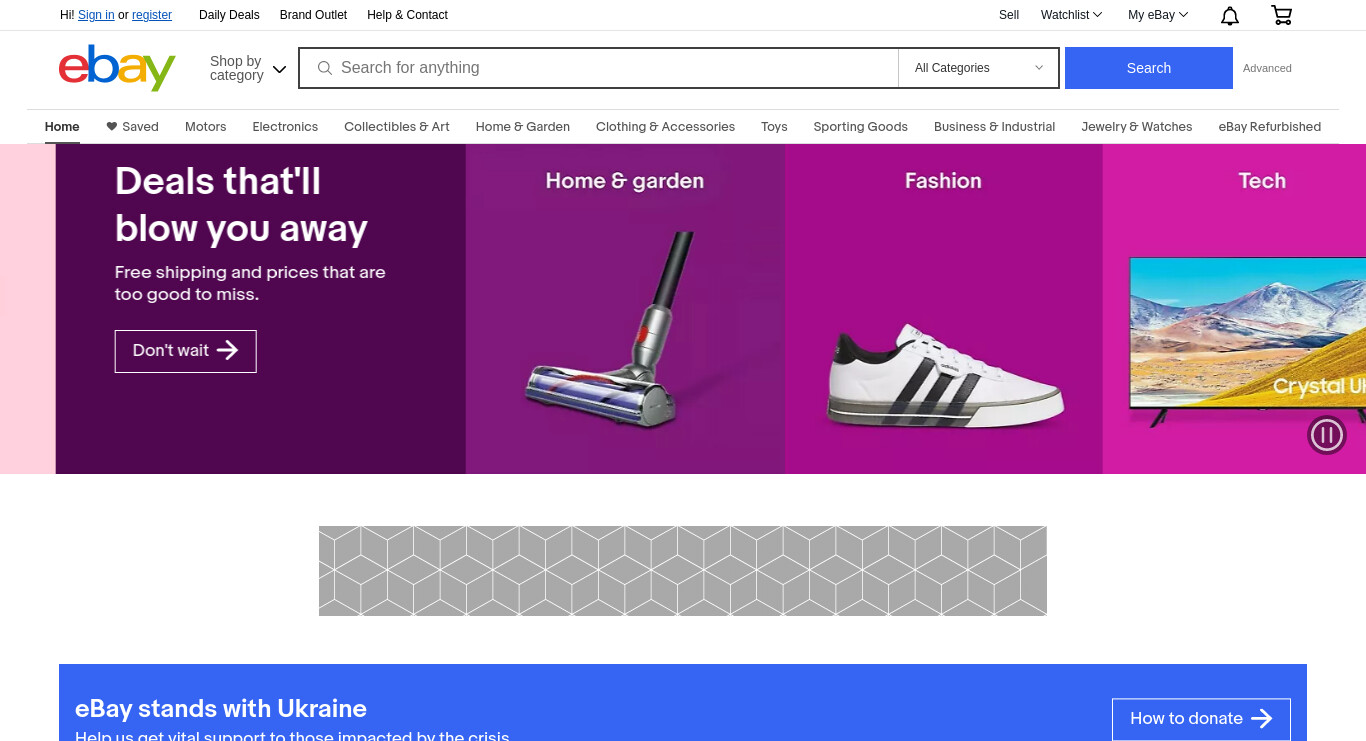
Task: Click the 'eBay stands with Ukraine' heading
Action: tap(221, 709)
